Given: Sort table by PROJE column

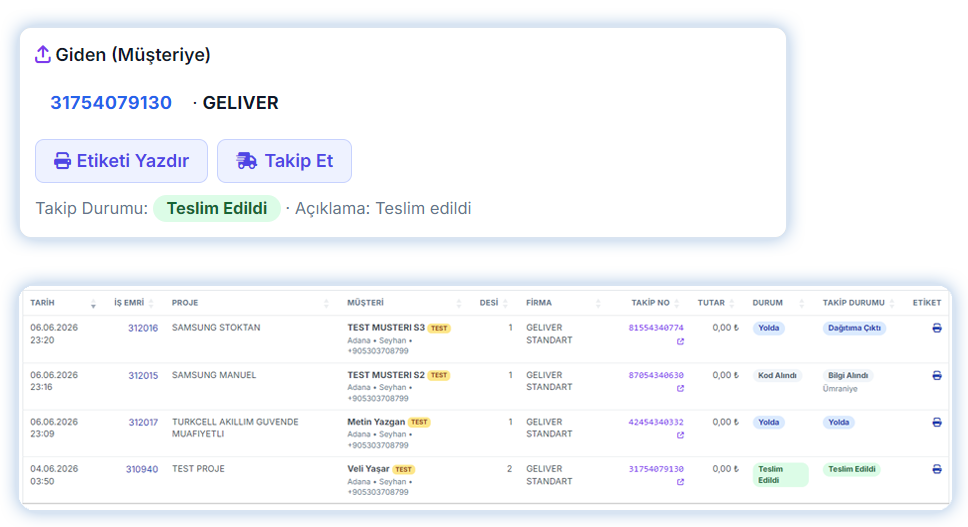Looking at the screenshot, I should pyautogui.click(x=327, y=303).
